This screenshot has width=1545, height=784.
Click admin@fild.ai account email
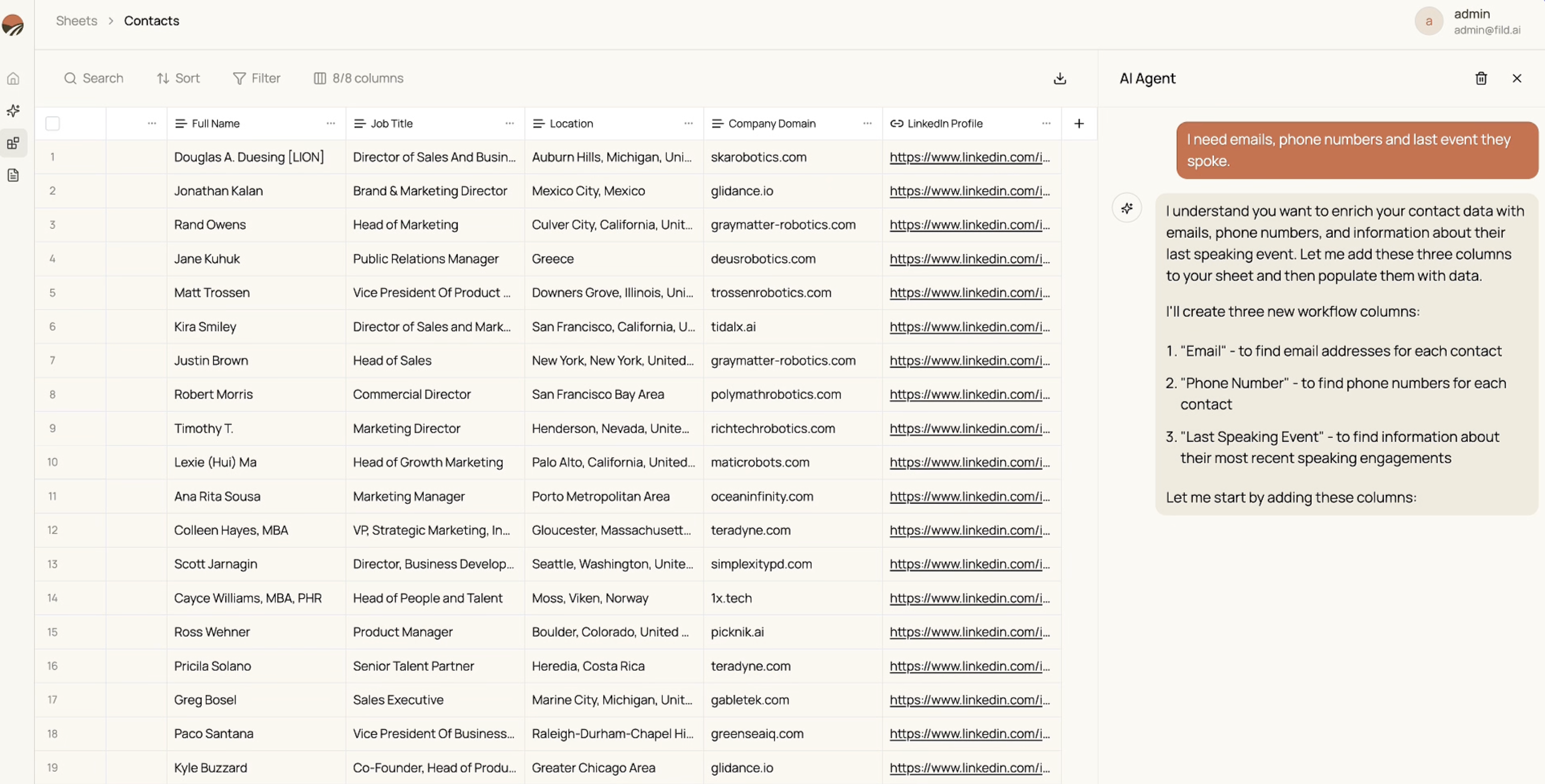click(1487, 31)
